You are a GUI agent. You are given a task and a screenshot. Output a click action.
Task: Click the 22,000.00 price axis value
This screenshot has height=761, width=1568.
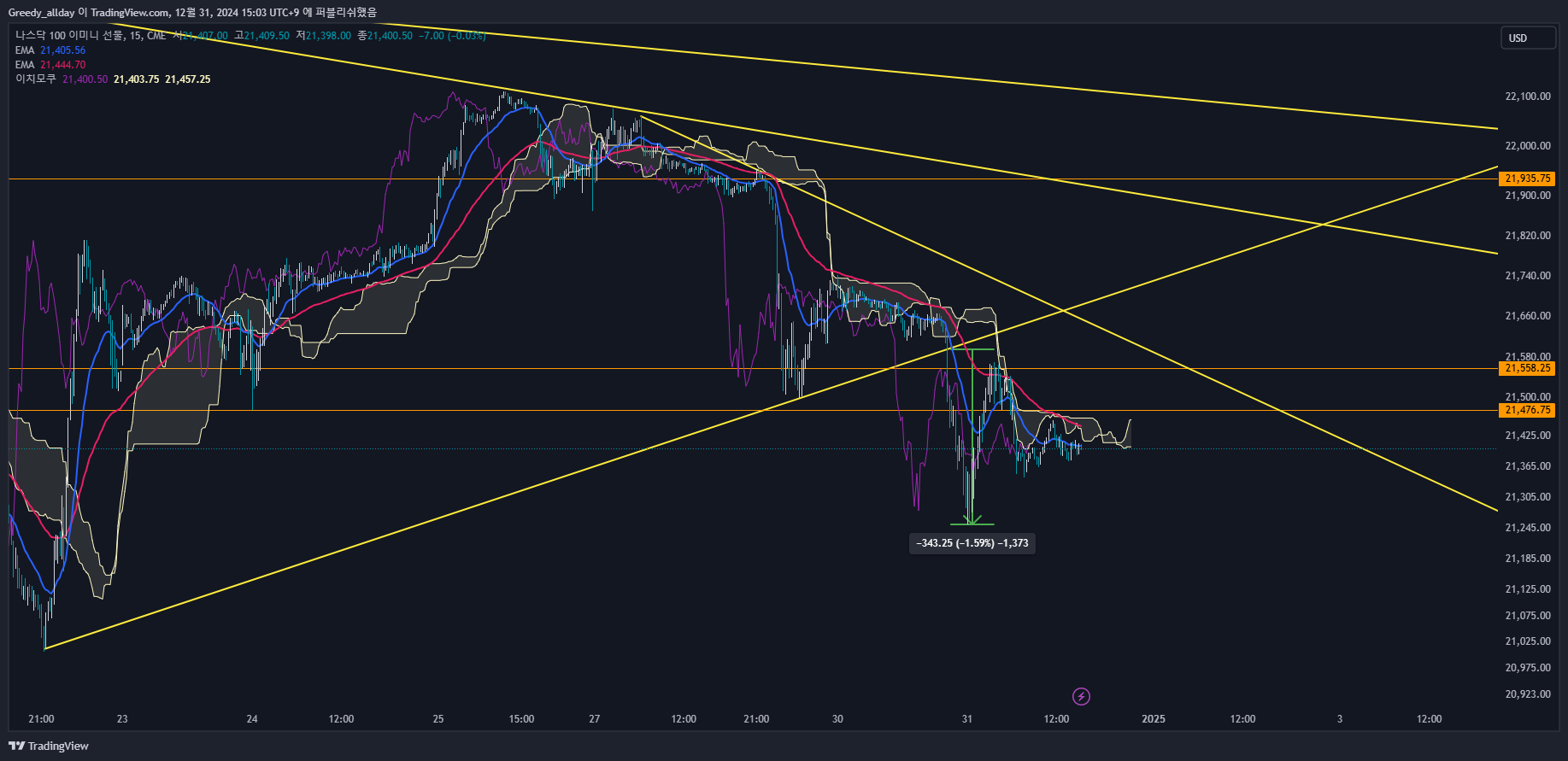1528,146
